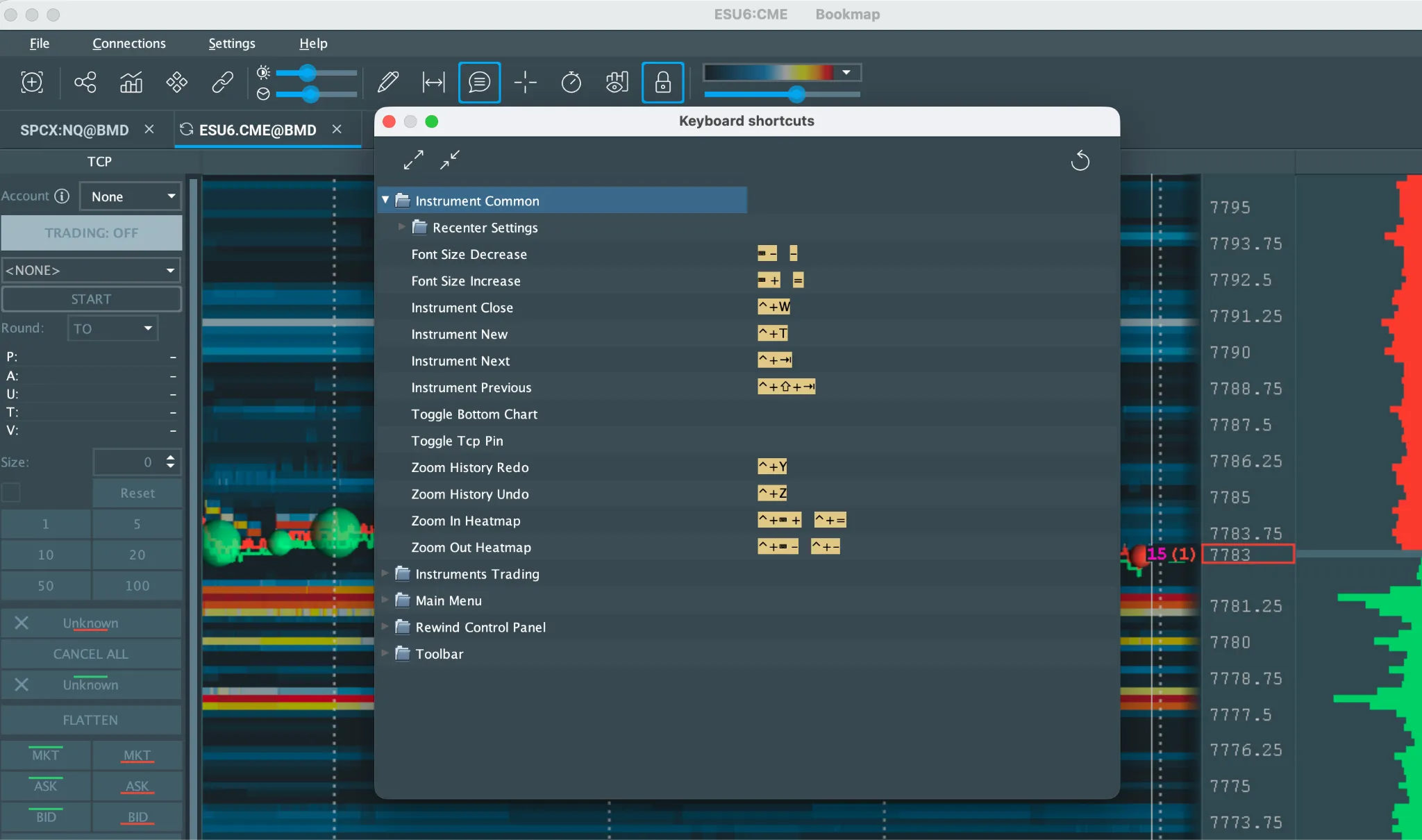Click the Instrument Common folder icon
1422x840 pixels.
403,201
